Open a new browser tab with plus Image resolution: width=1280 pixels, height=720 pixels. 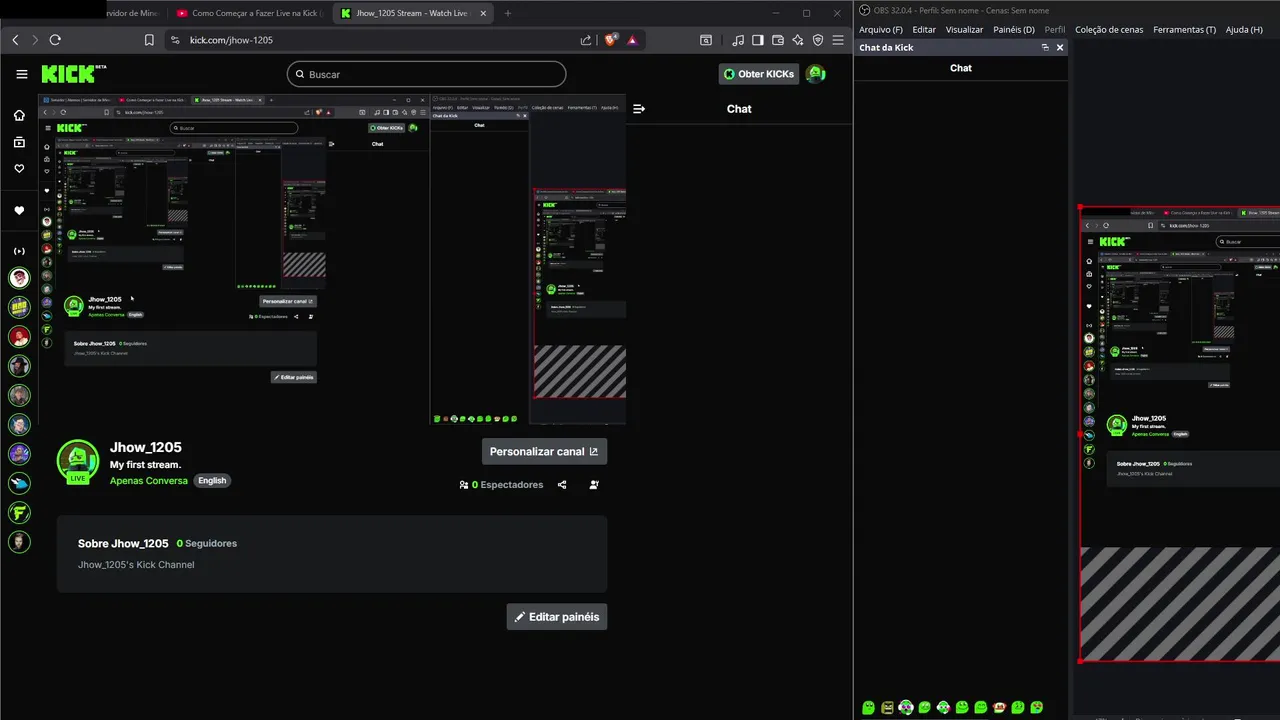click(x=508, y=13)
